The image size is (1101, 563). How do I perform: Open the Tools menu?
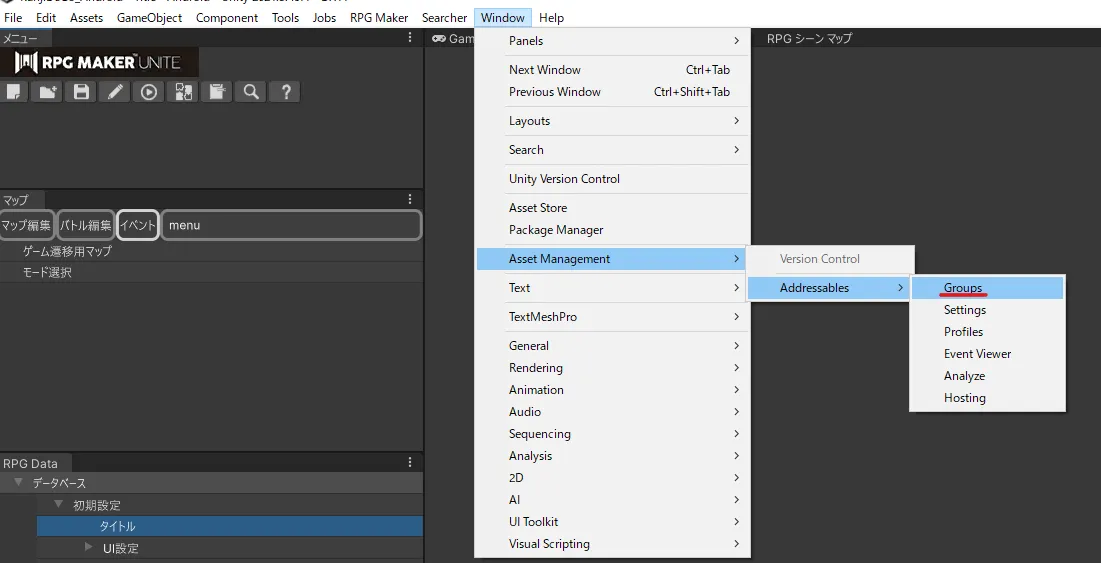pos(285,18)
